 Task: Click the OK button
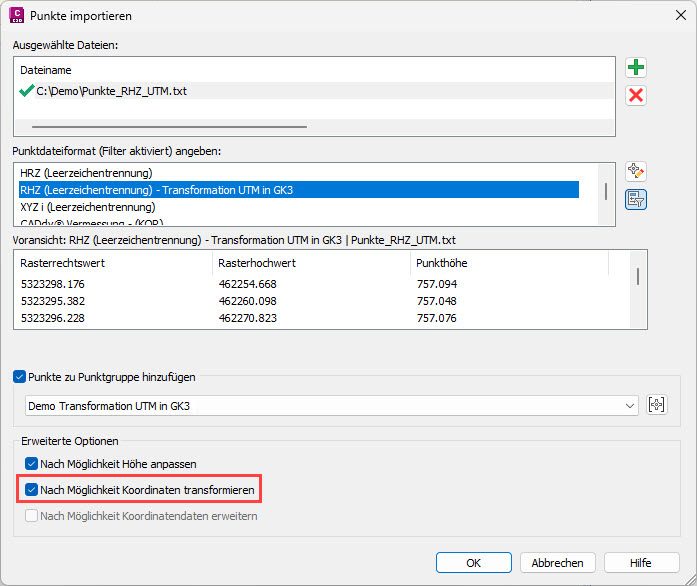click(x=476, y=562)
